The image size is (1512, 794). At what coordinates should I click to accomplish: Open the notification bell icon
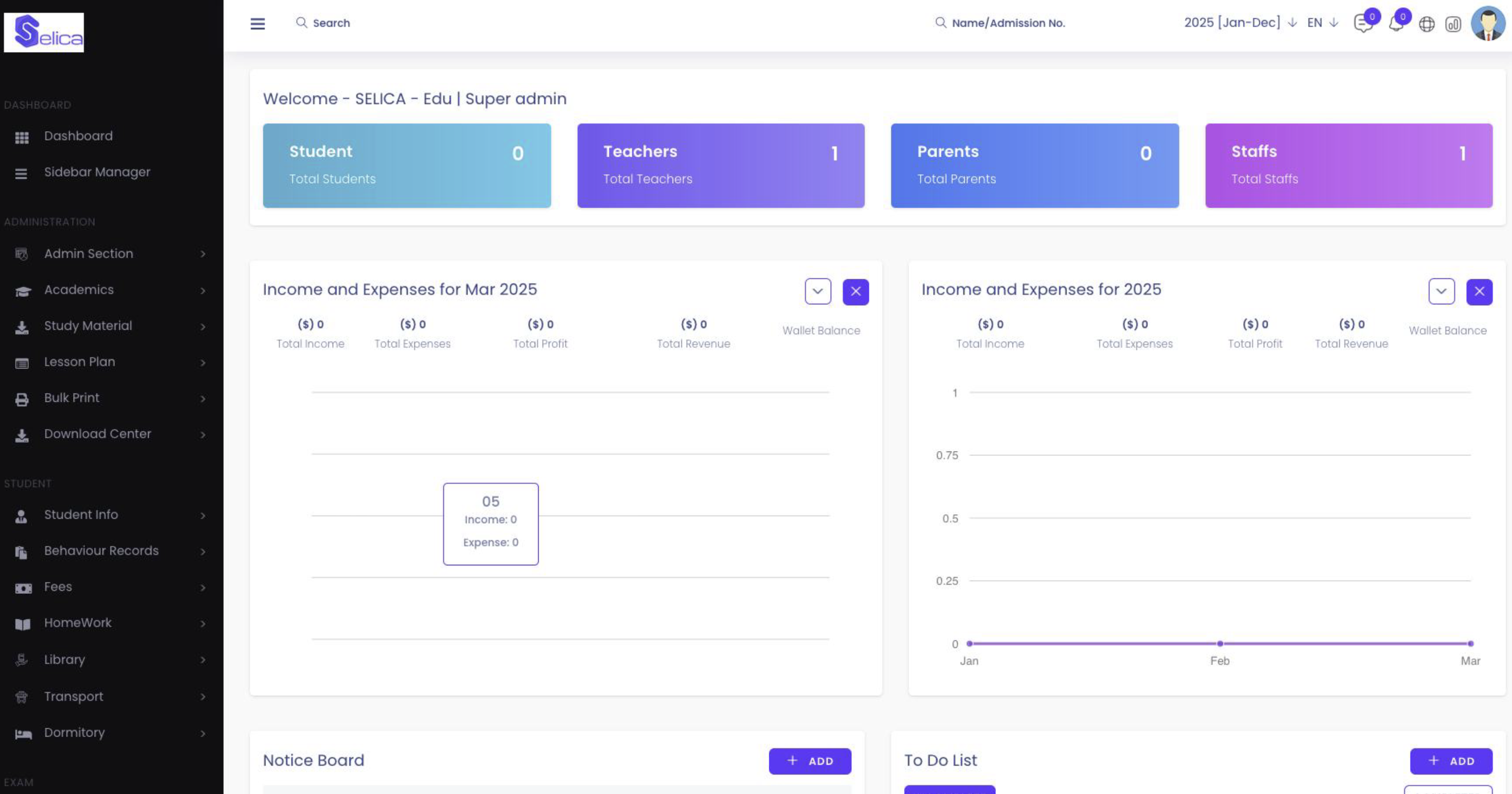tap(1396, 24)
